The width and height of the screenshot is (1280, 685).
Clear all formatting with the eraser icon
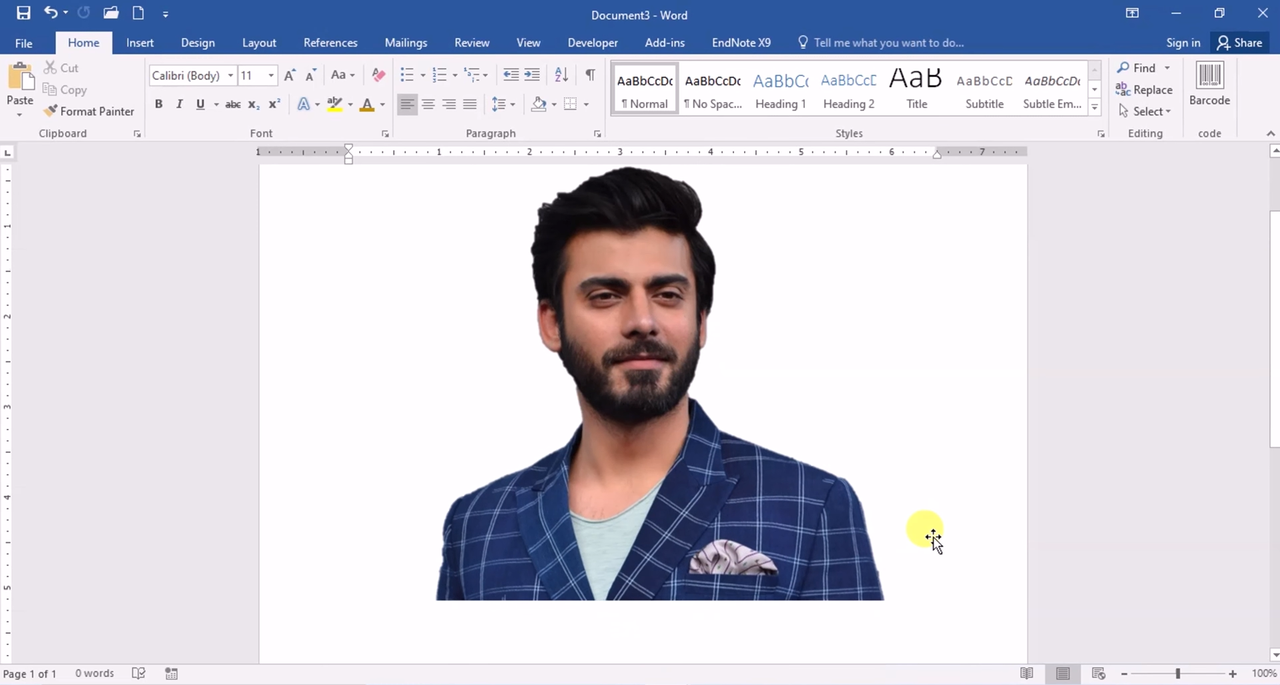tap(378, 75)
